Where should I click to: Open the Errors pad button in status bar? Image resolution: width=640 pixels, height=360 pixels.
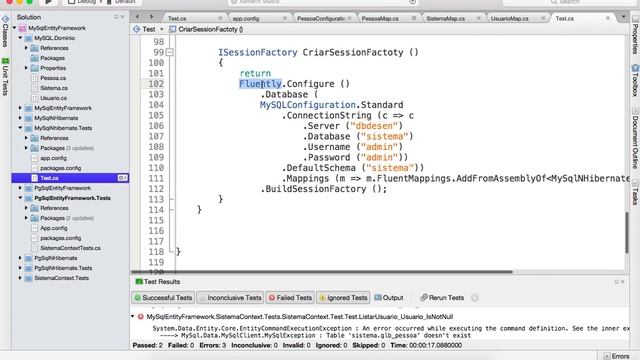(x=617, y=356)
